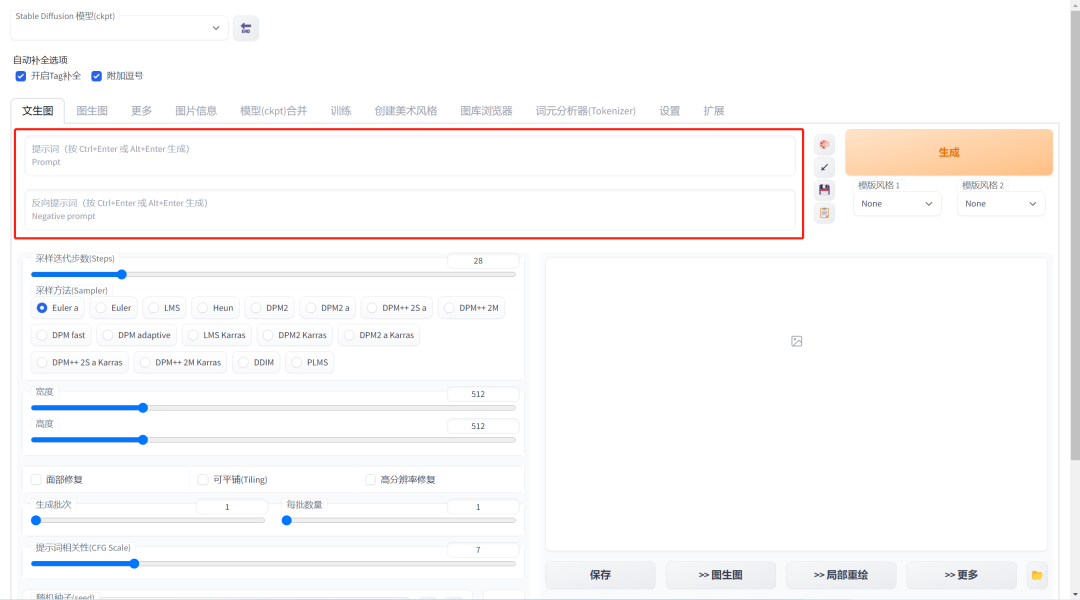Open the Stable Diffusion 模型 dropdown
The height and width of the screenshot is (600, 1080).
118,28
